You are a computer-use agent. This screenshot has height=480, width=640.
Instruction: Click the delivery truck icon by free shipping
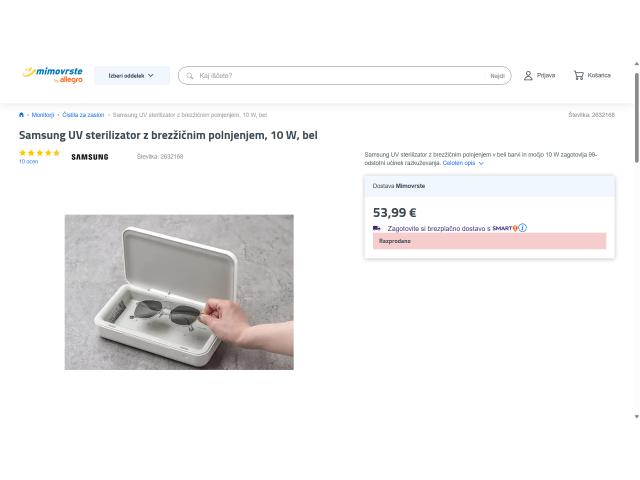[377, 228]
